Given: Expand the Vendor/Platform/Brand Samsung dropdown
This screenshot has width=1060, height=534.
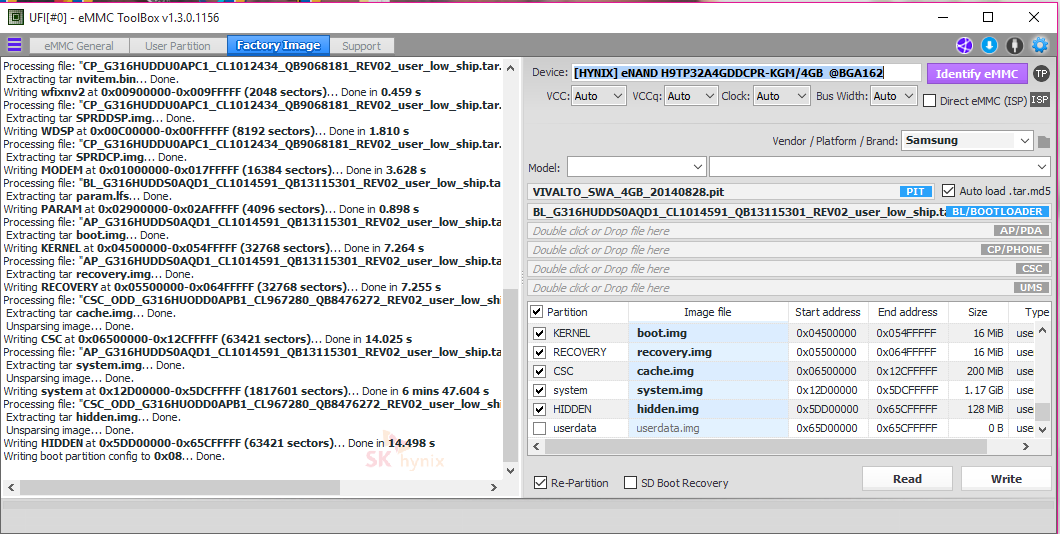Looking at the screenshot, I should 967,141.
